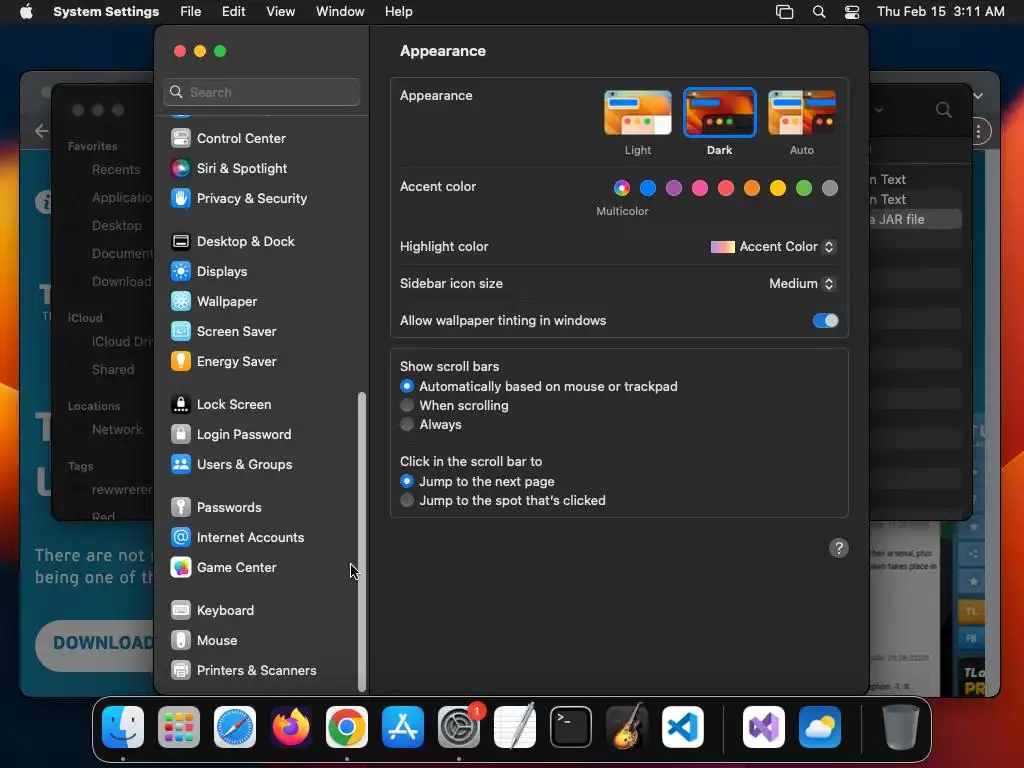
Task: Select When scrolling scroll bar option
Action: pos(407,406)
